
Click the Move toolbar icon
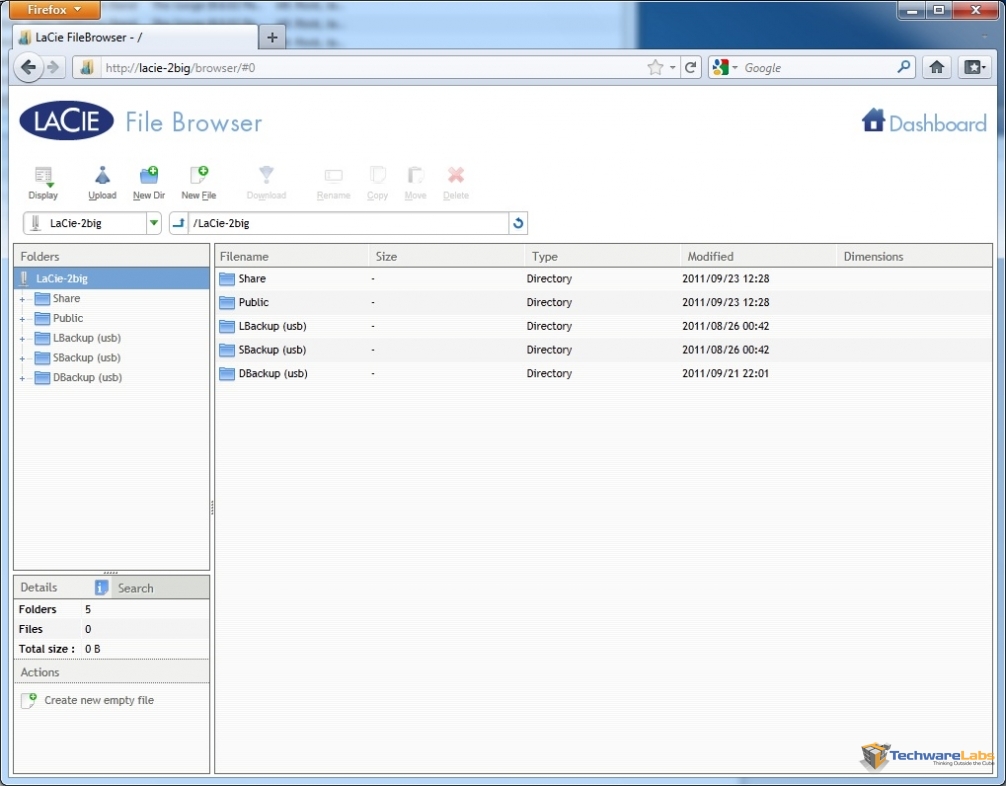pyautogui.click(x=415, y=175)
